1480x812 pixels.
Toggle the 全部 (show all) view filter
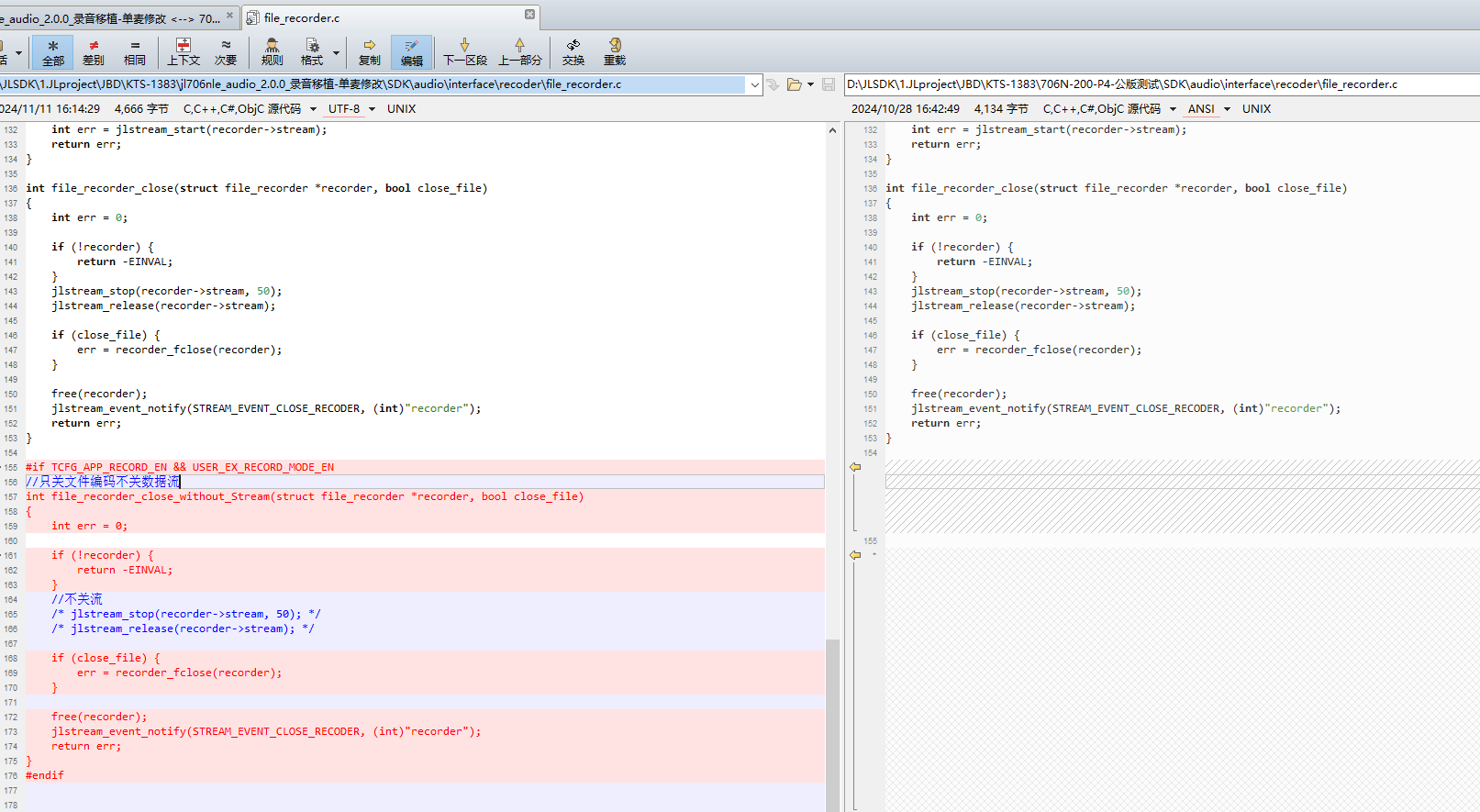coord(52,52)
